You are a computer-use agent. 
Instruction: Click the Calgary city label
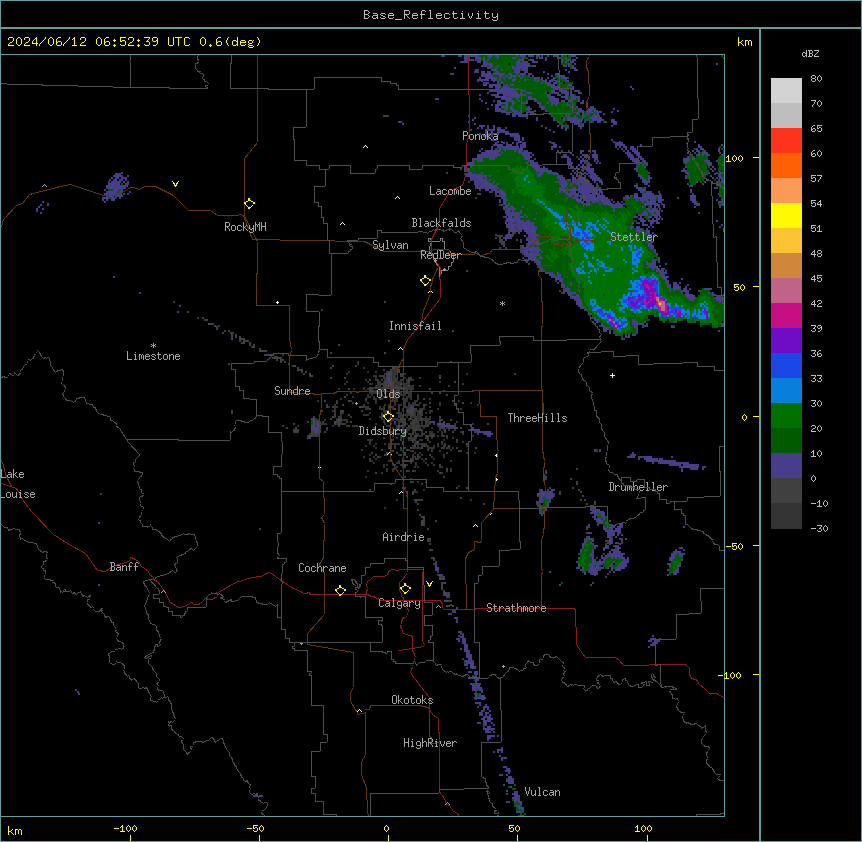coord(399,603)
